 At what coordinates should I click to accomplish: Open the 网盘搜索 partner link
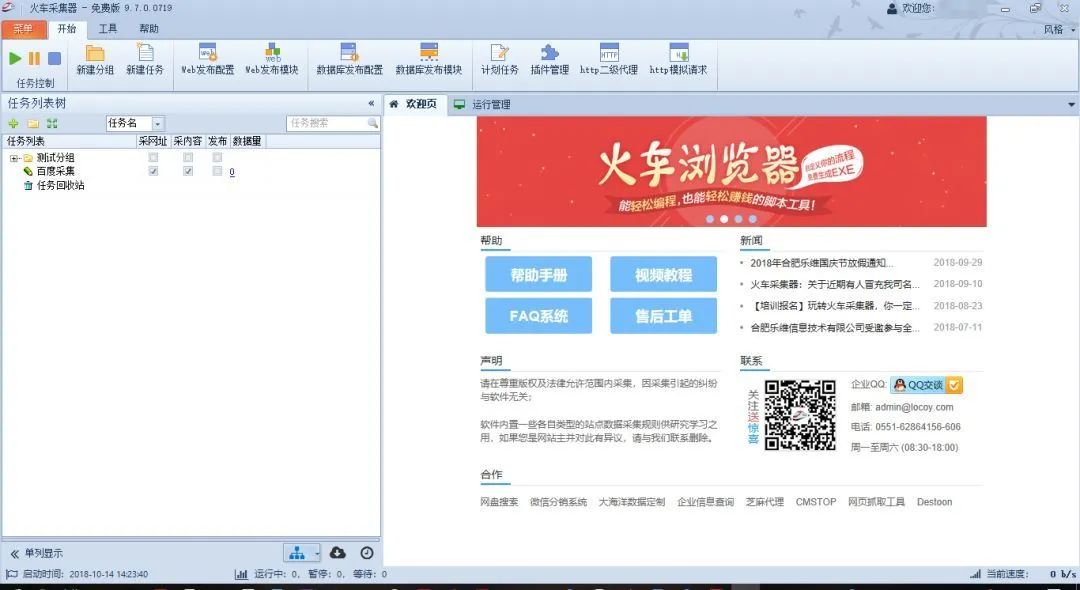click(499, 502)
